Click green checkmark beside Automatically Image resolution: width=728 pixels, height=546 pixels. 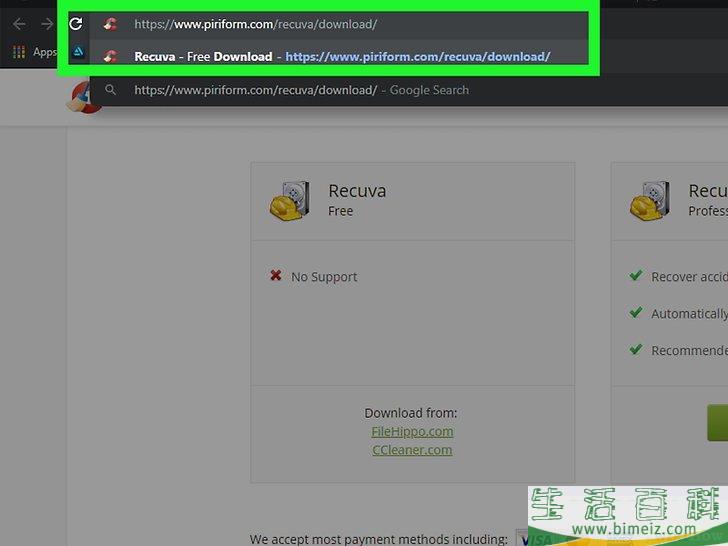[636, 312]
